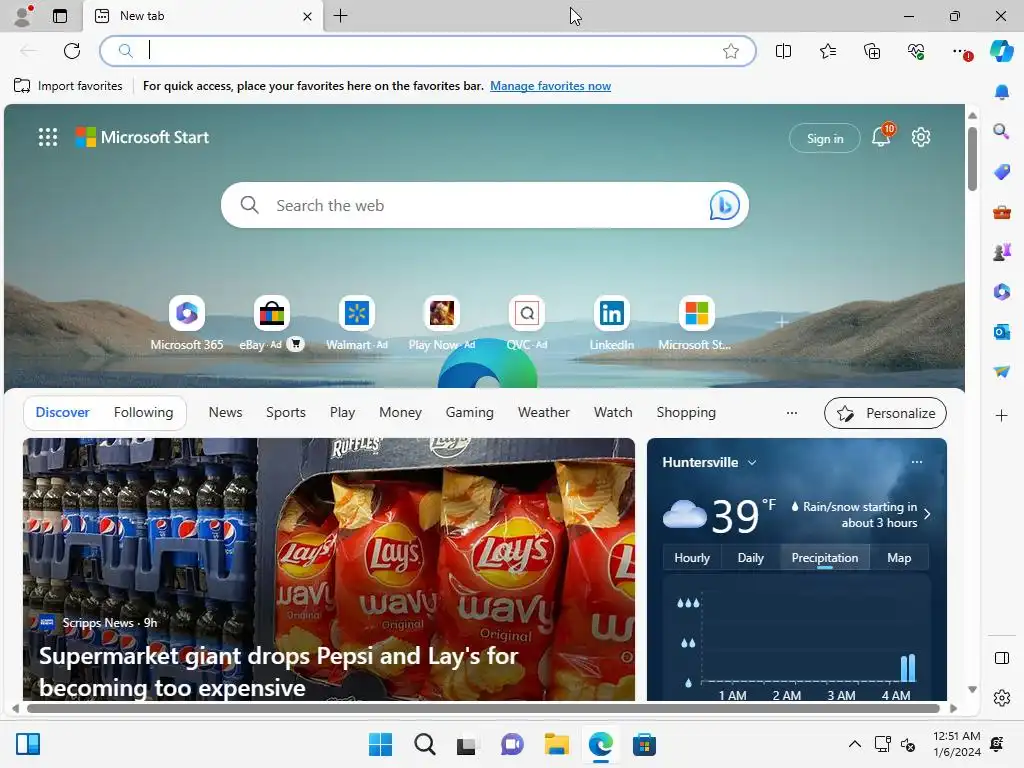1024x768 pixels.
Task: Open sidebar Microsoft 365 icon
Action: [1002, 291]
